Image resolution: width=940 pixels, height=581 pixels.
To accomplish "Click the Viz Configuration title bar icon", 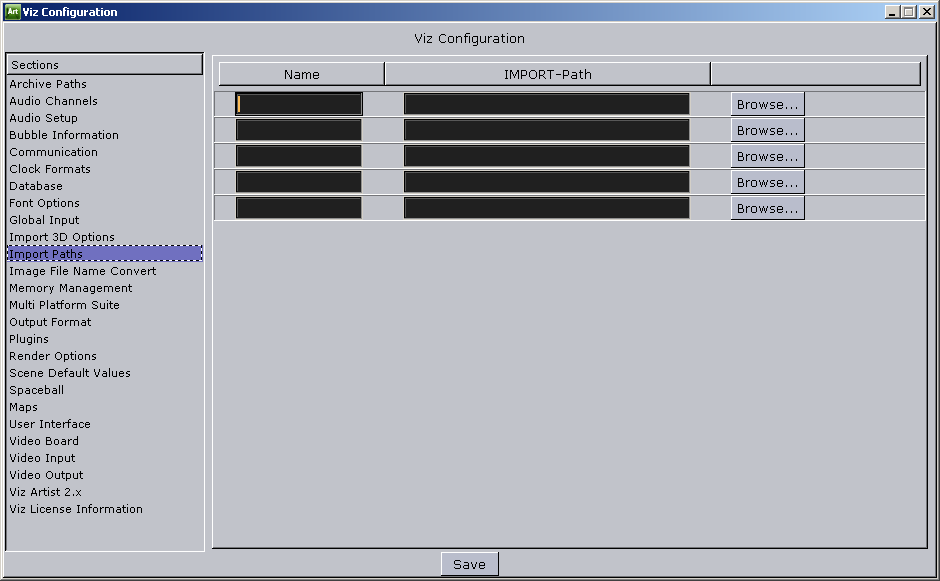I will pyautogui.click(x=12, y=12).
